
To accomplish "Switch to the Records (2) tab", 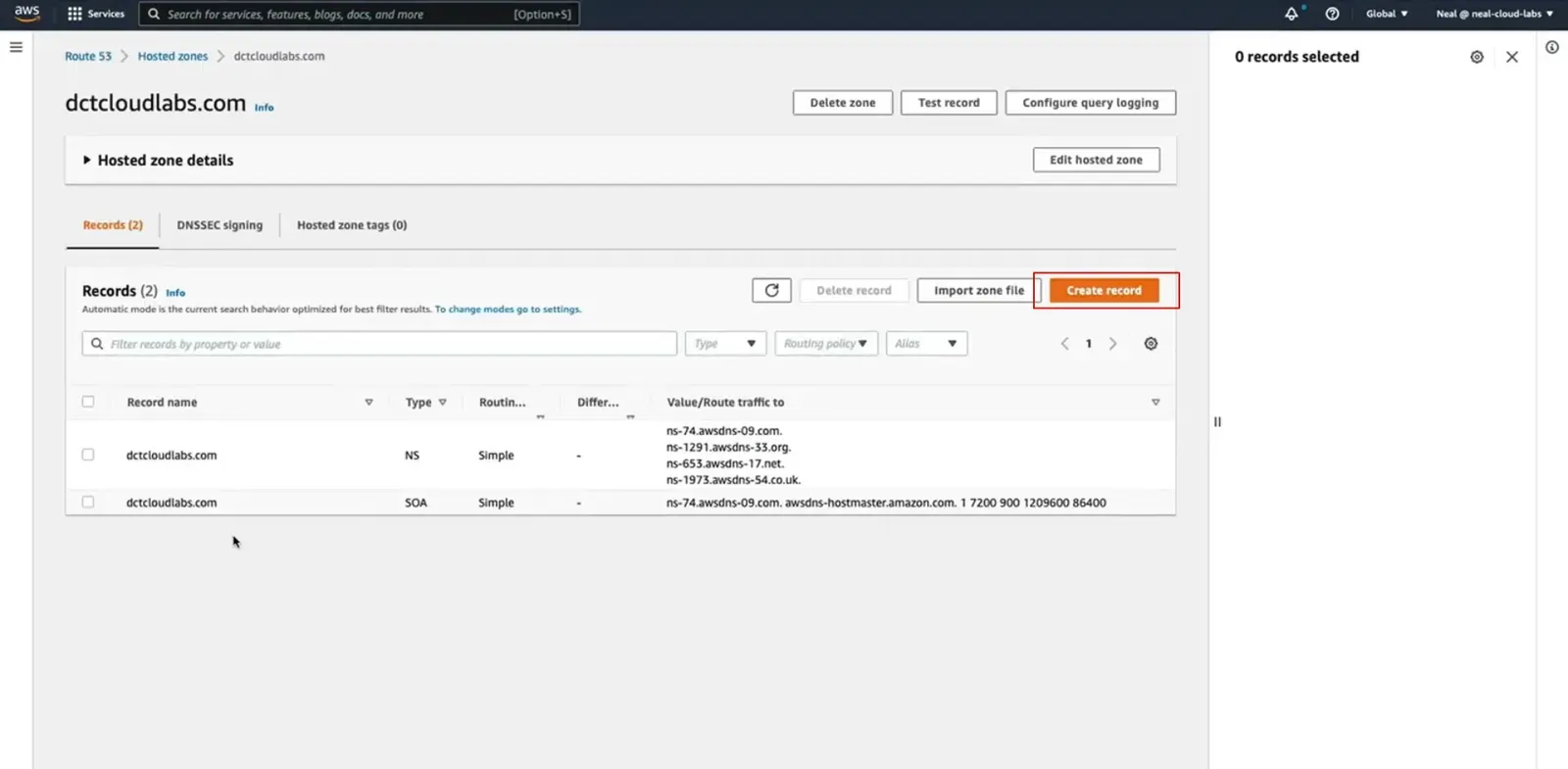I will pos(113,225).
